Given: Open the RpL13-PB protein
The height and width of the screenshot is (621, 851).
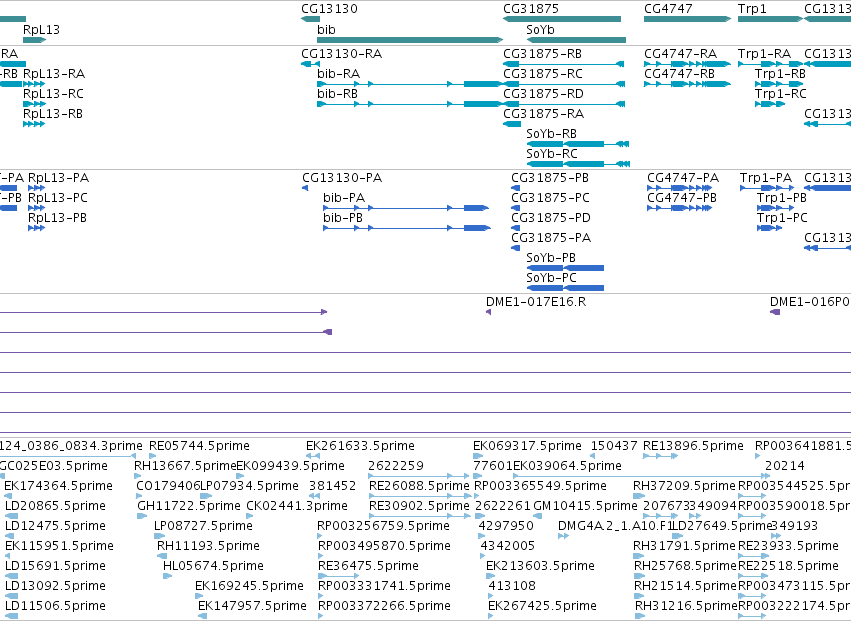Looking at the screenshot, I should (x=58, y=218).
